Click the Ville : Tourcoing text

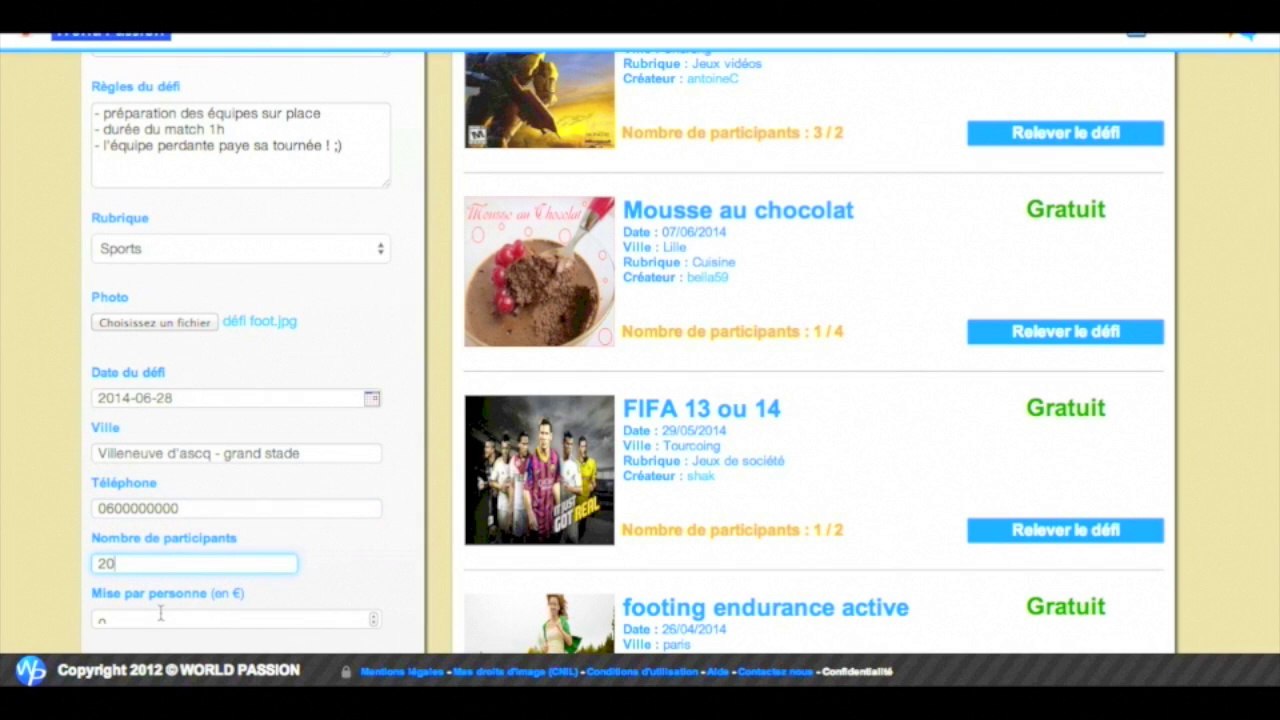[x=671, y=446]
